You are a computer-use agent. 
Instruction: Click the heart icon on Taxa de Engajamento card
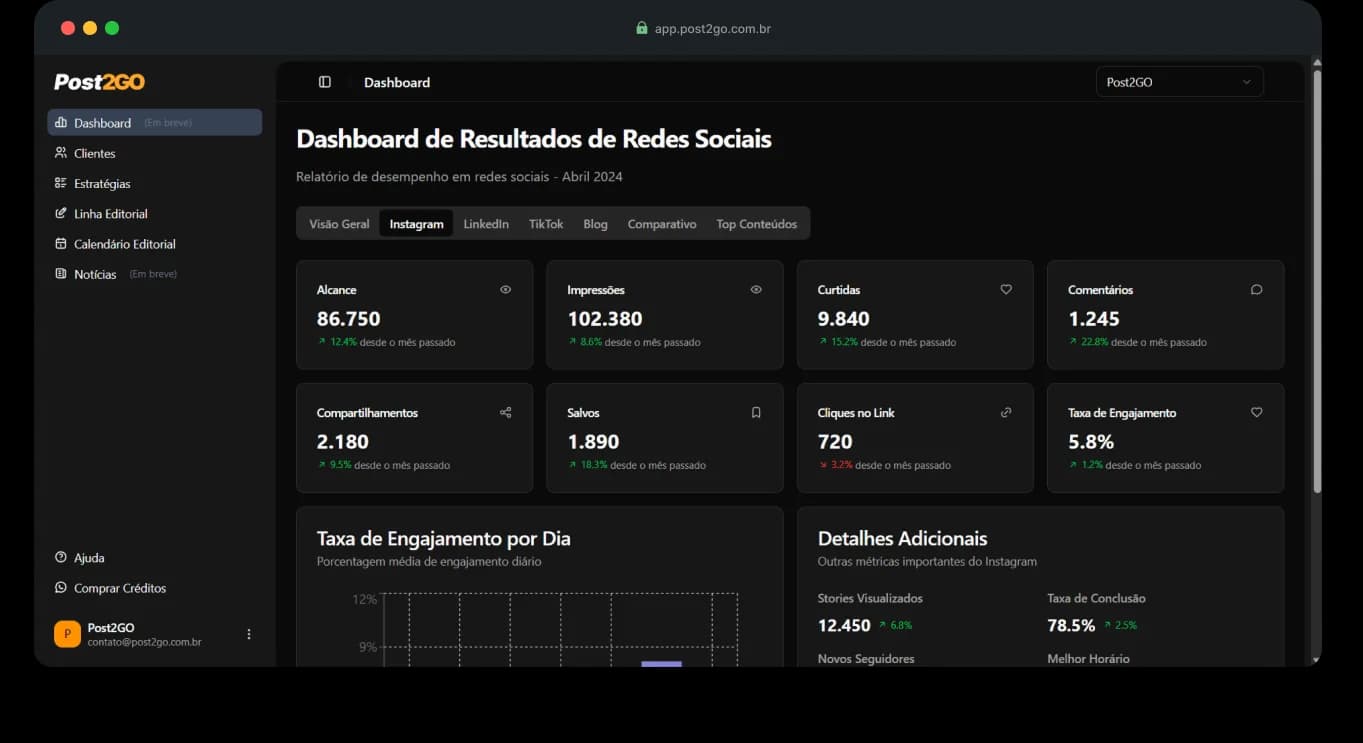coord(1257,412)
